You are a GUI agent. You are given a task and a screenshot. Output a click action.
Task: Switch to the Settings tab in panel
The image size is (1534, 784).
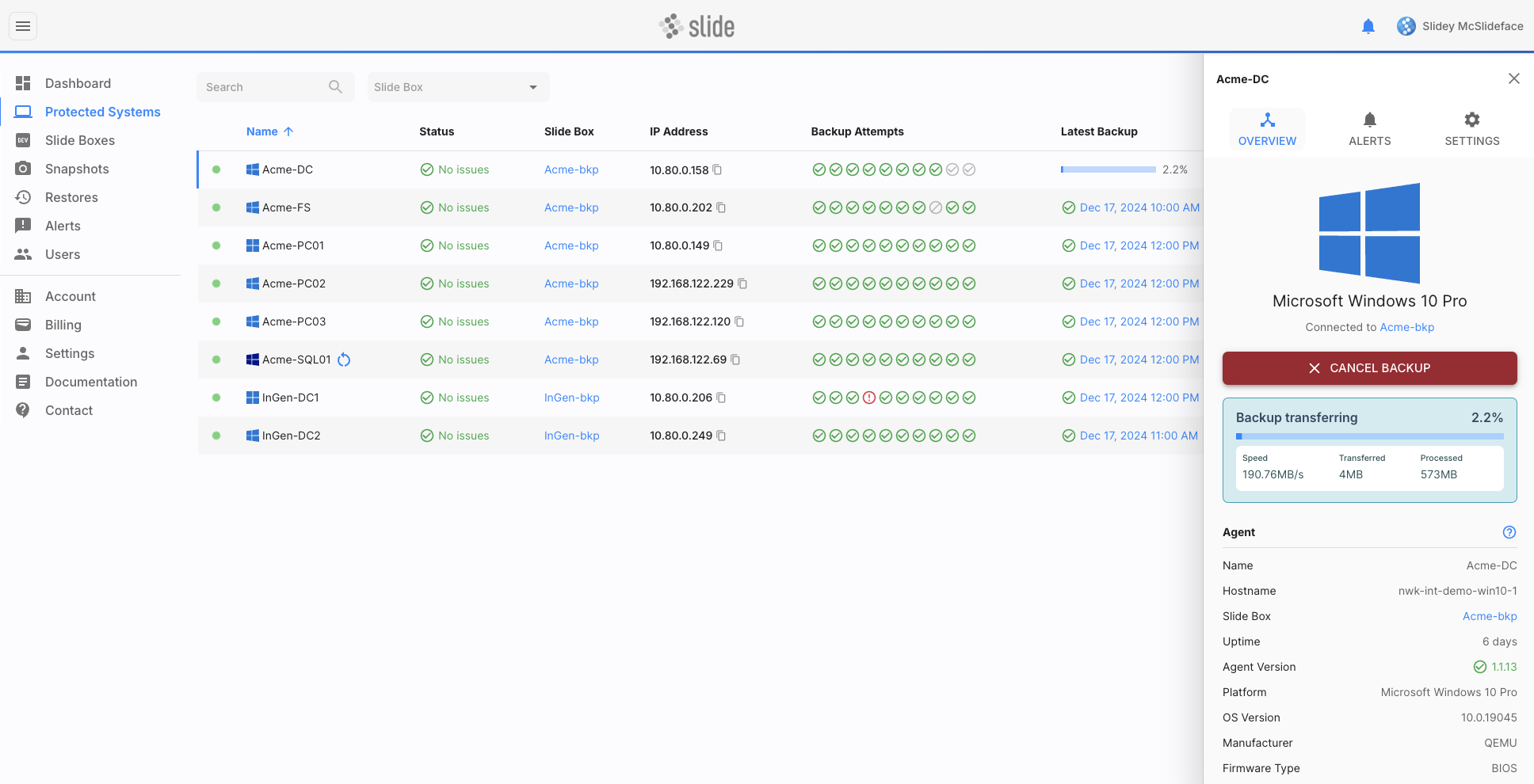(1472, 129)
